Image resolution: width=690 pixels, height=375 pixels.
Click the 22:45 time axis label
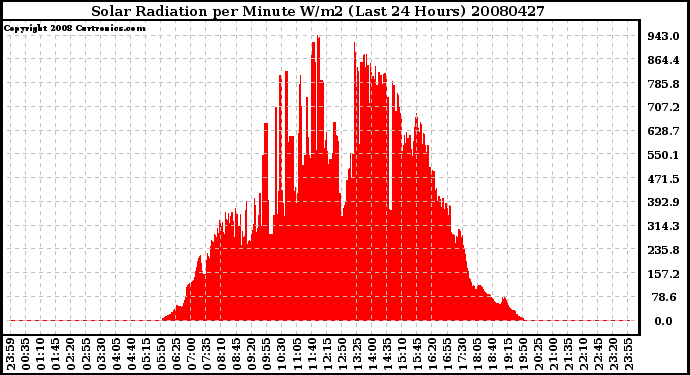pyautogui.click(x=597, y=354)
